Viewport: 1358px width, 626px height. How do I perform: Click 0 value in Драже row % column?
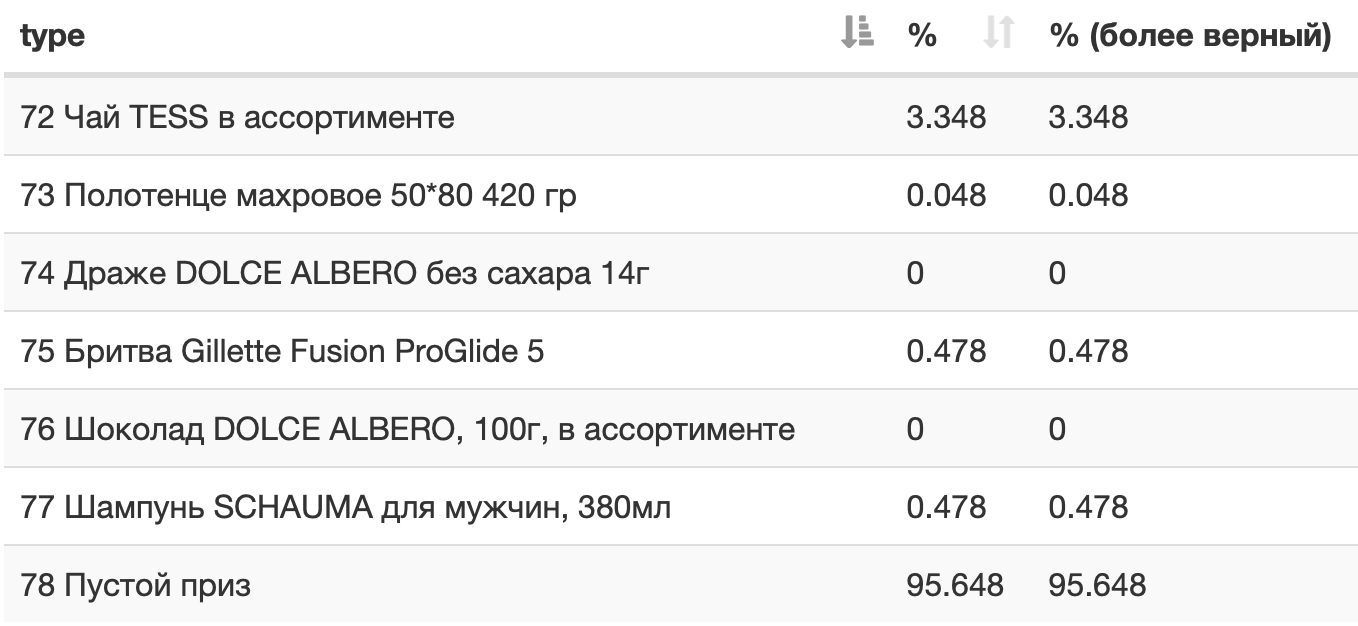[916, 273]
